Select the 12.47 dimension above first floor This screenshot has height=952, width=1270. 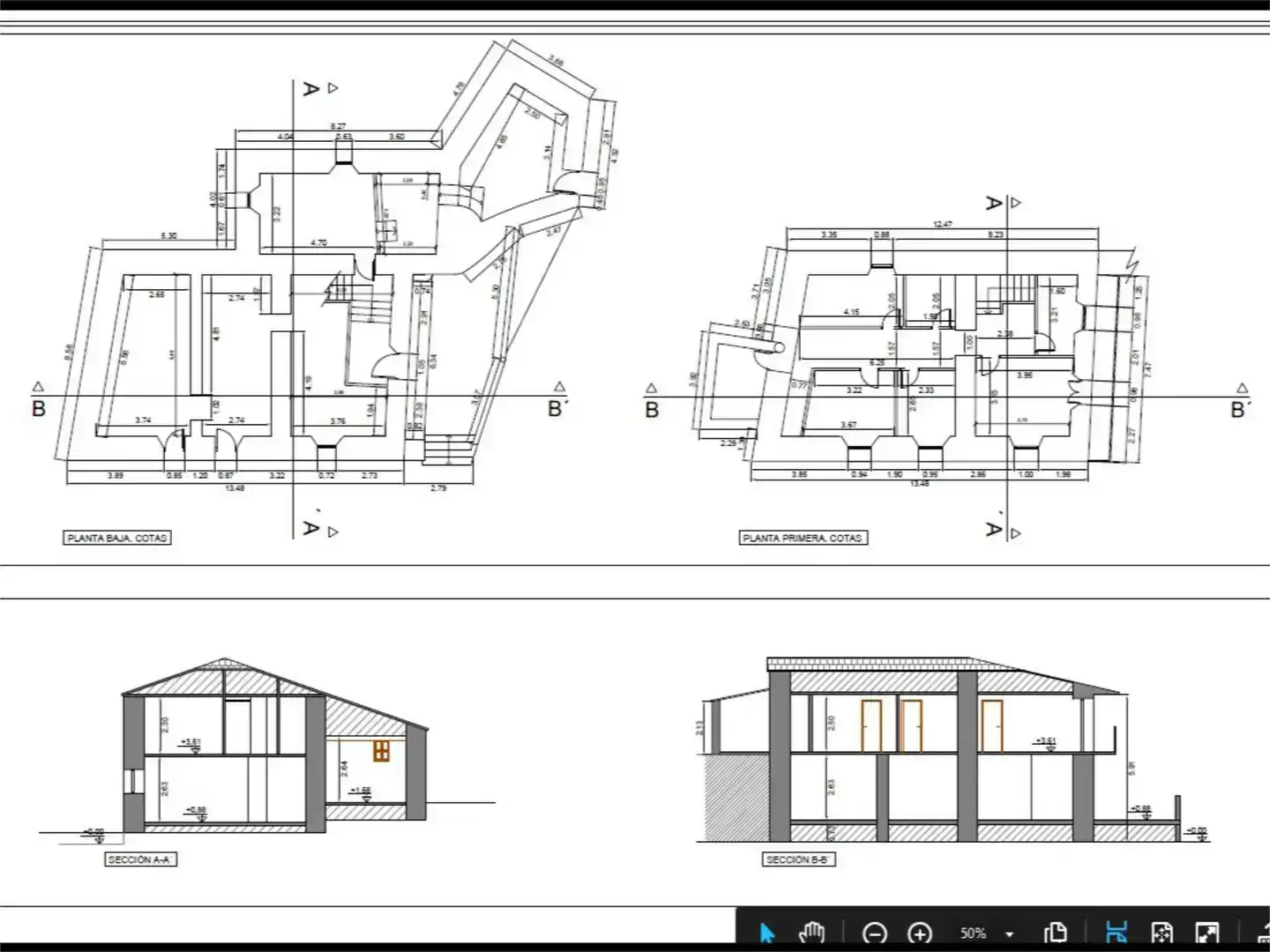click(x=943, y=225)
